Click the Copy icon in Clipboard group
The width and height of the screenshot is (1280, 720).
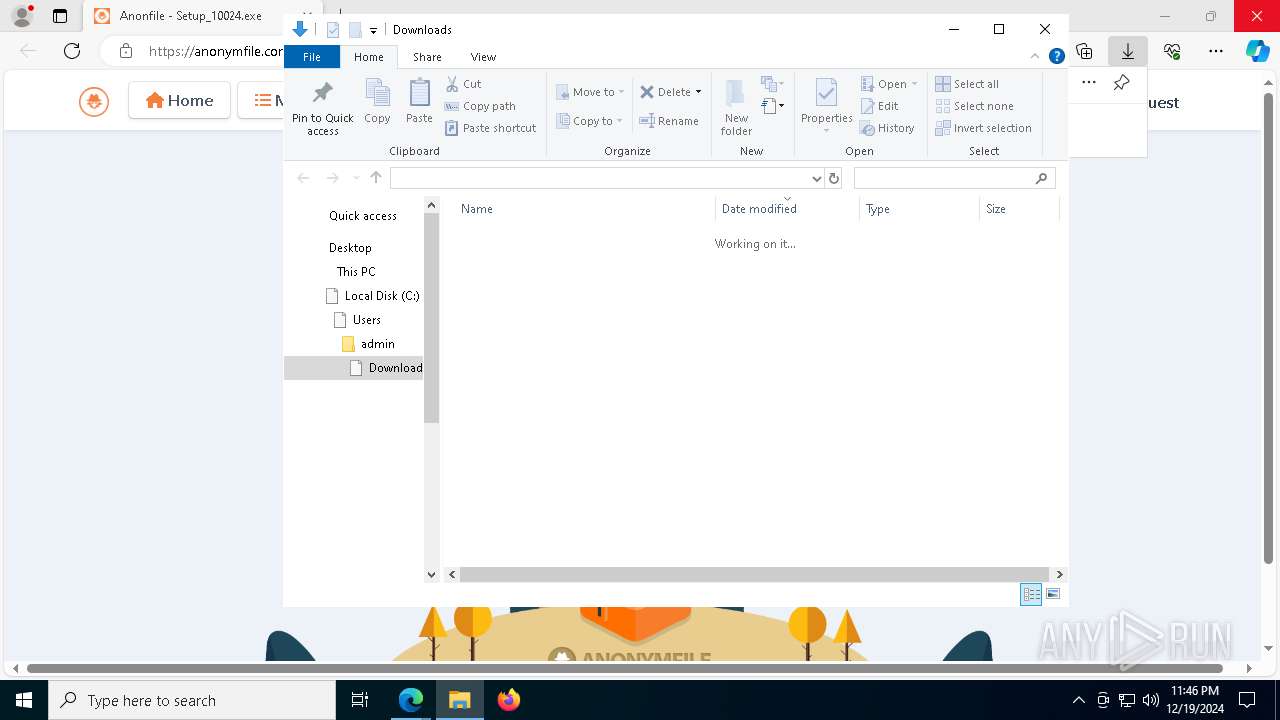[x=377, y=102]
